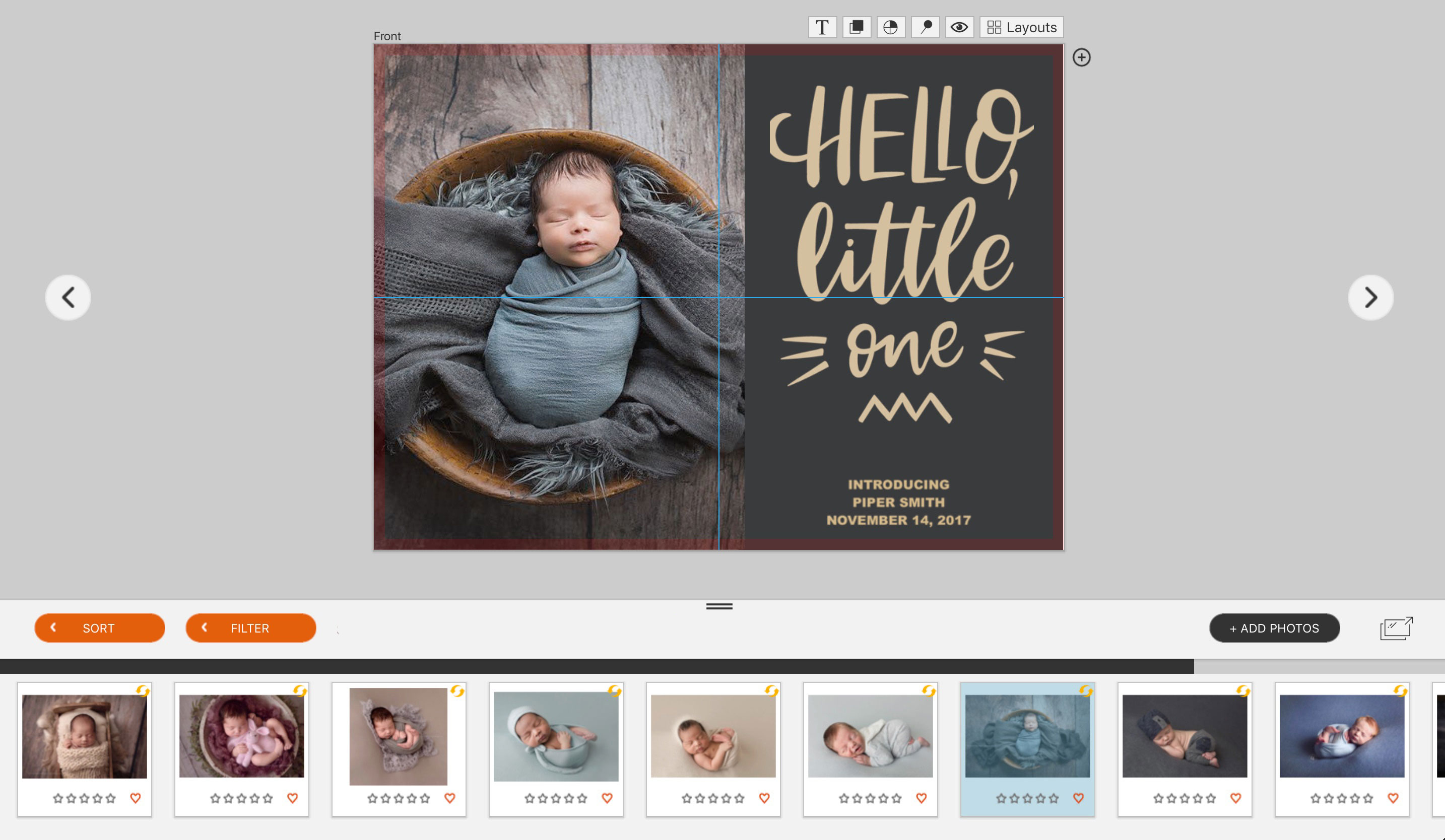1445x840 pixels.
Task: Favorite the beige backdrop baby photo with heart
Action: (764, 798)
